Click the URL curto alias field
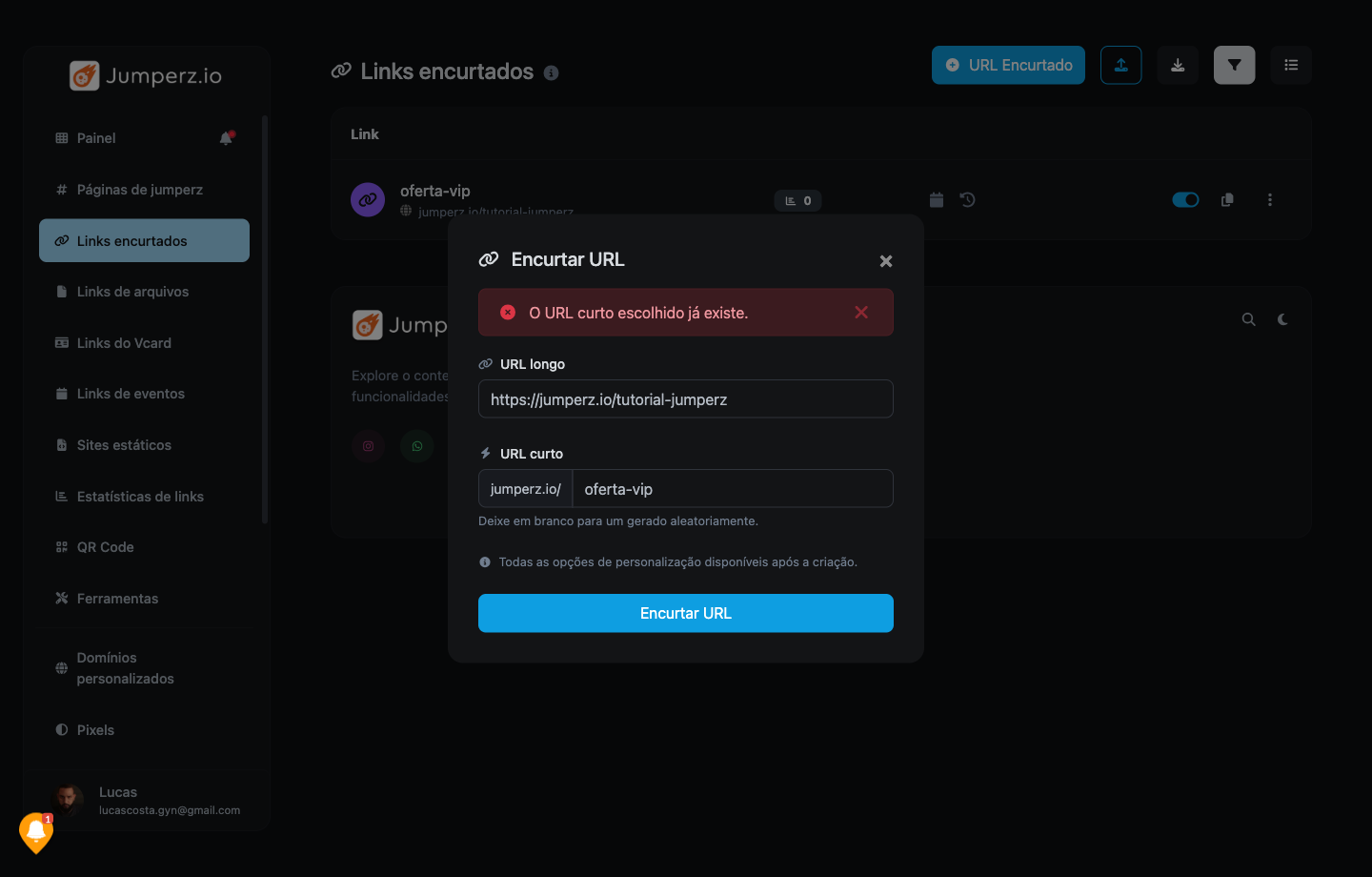 point(733,489)
